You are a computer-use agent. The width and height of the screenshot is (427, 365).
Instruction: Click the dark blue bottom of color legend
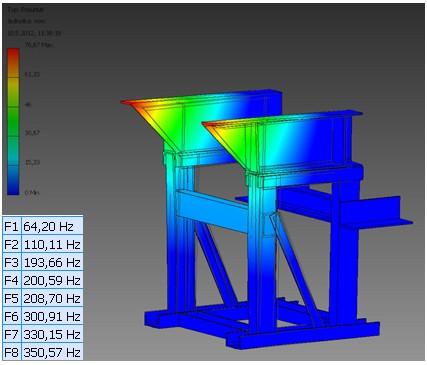click(13, 189)
